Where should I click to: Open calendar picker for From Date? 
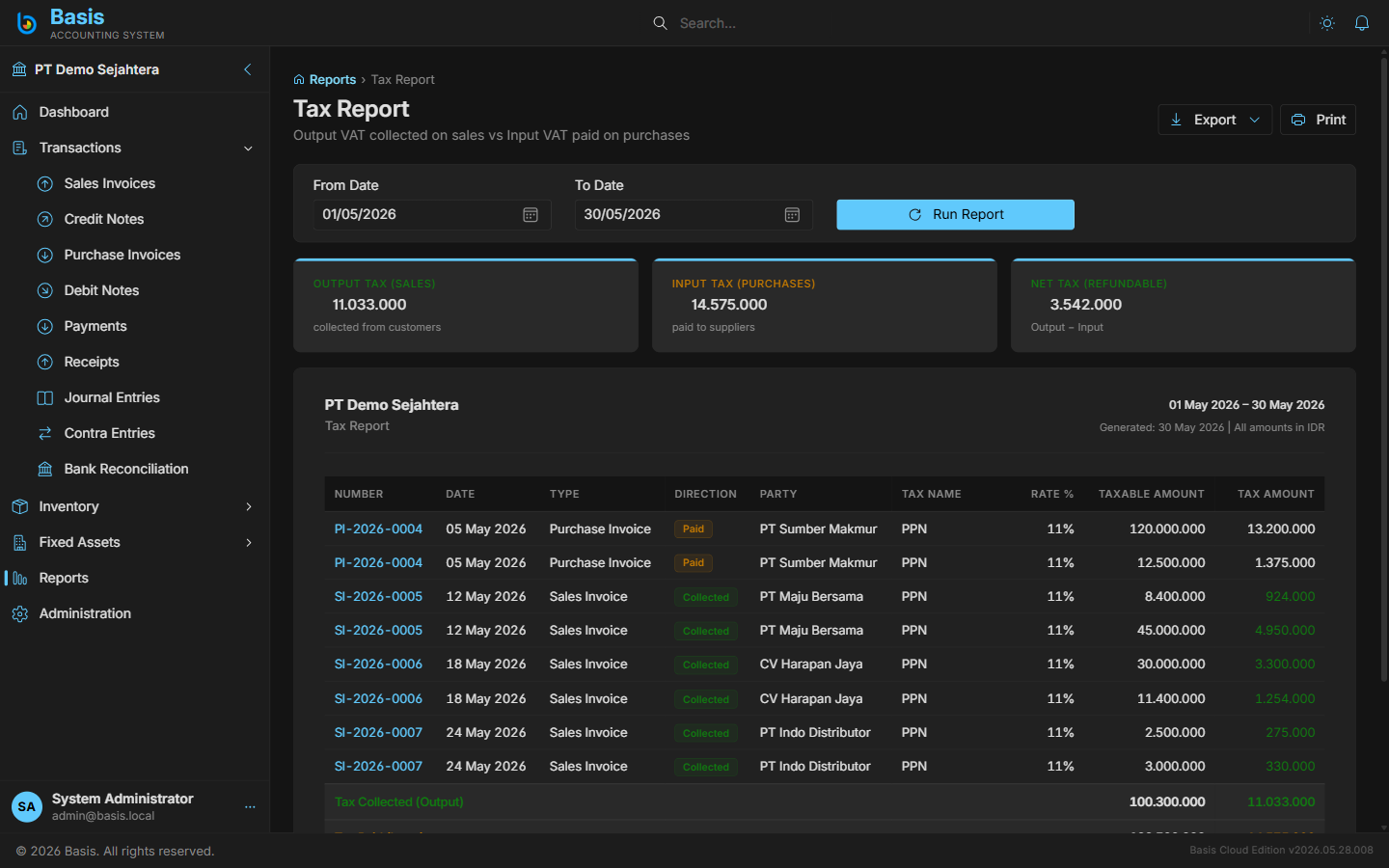click(x=531, y=215)
